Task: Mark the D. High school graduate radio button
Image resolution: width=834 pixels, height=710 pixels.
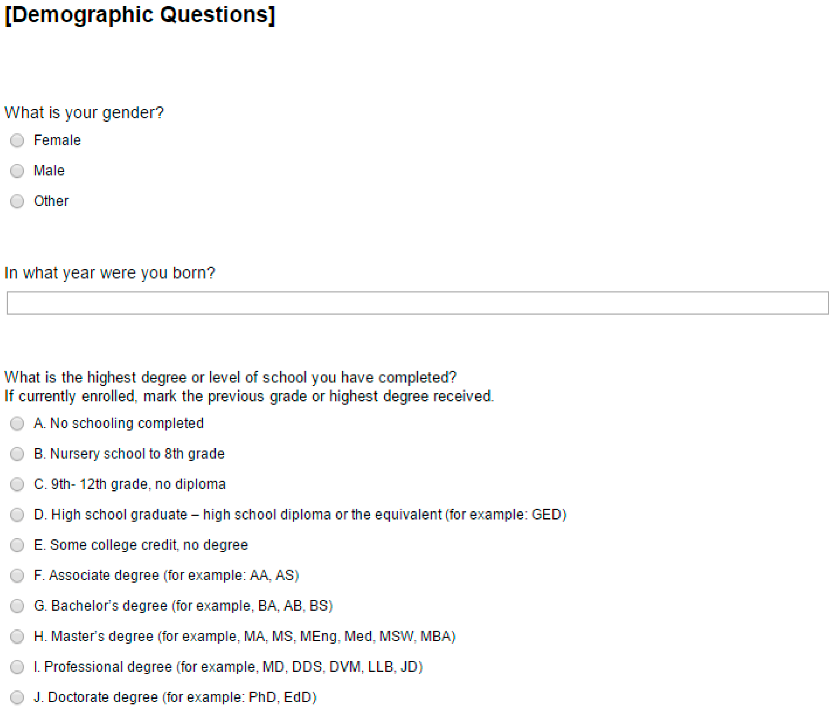Action: click(x=17, y=515)
